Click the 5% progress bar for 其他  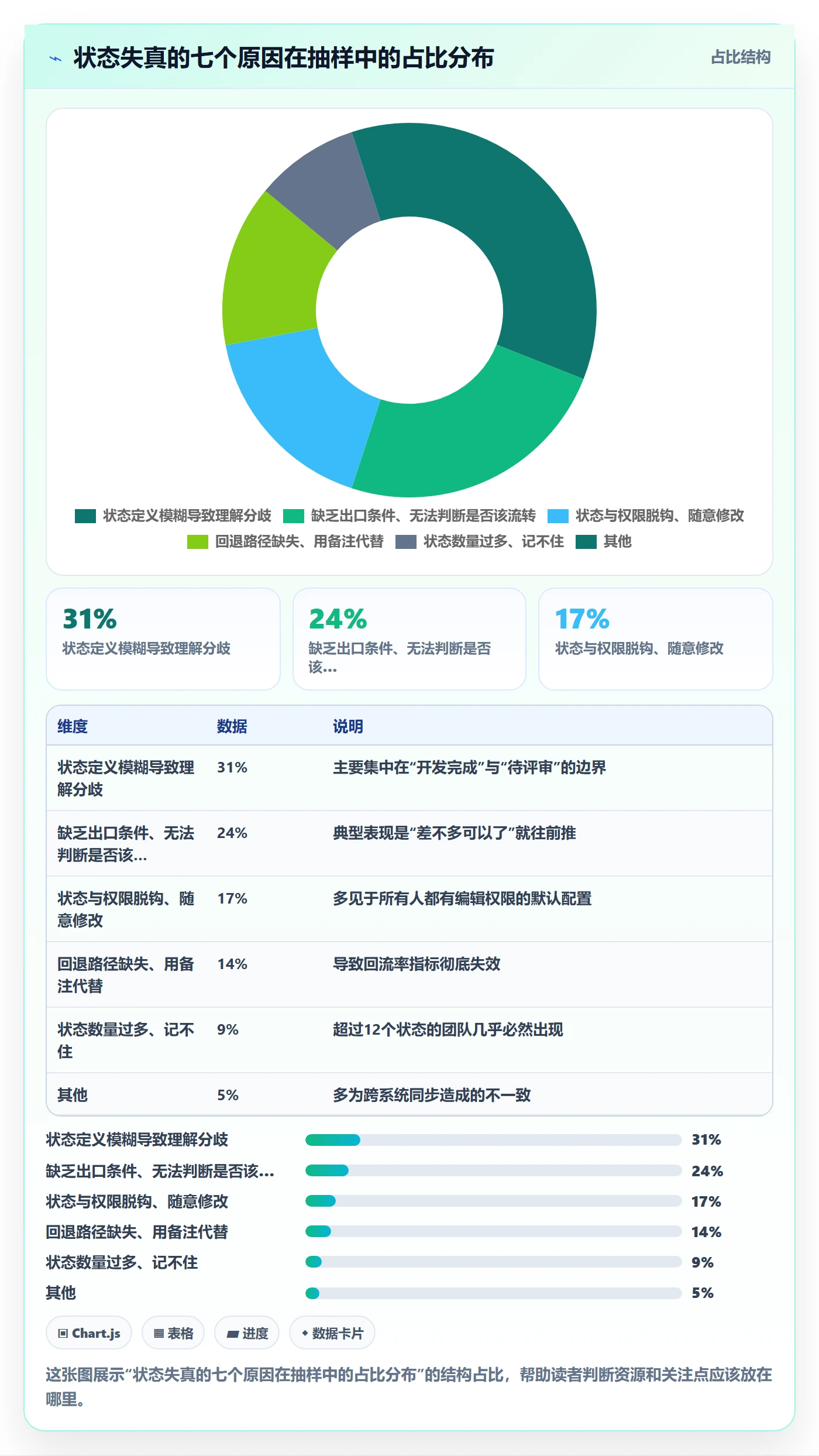click(493, 1293)
